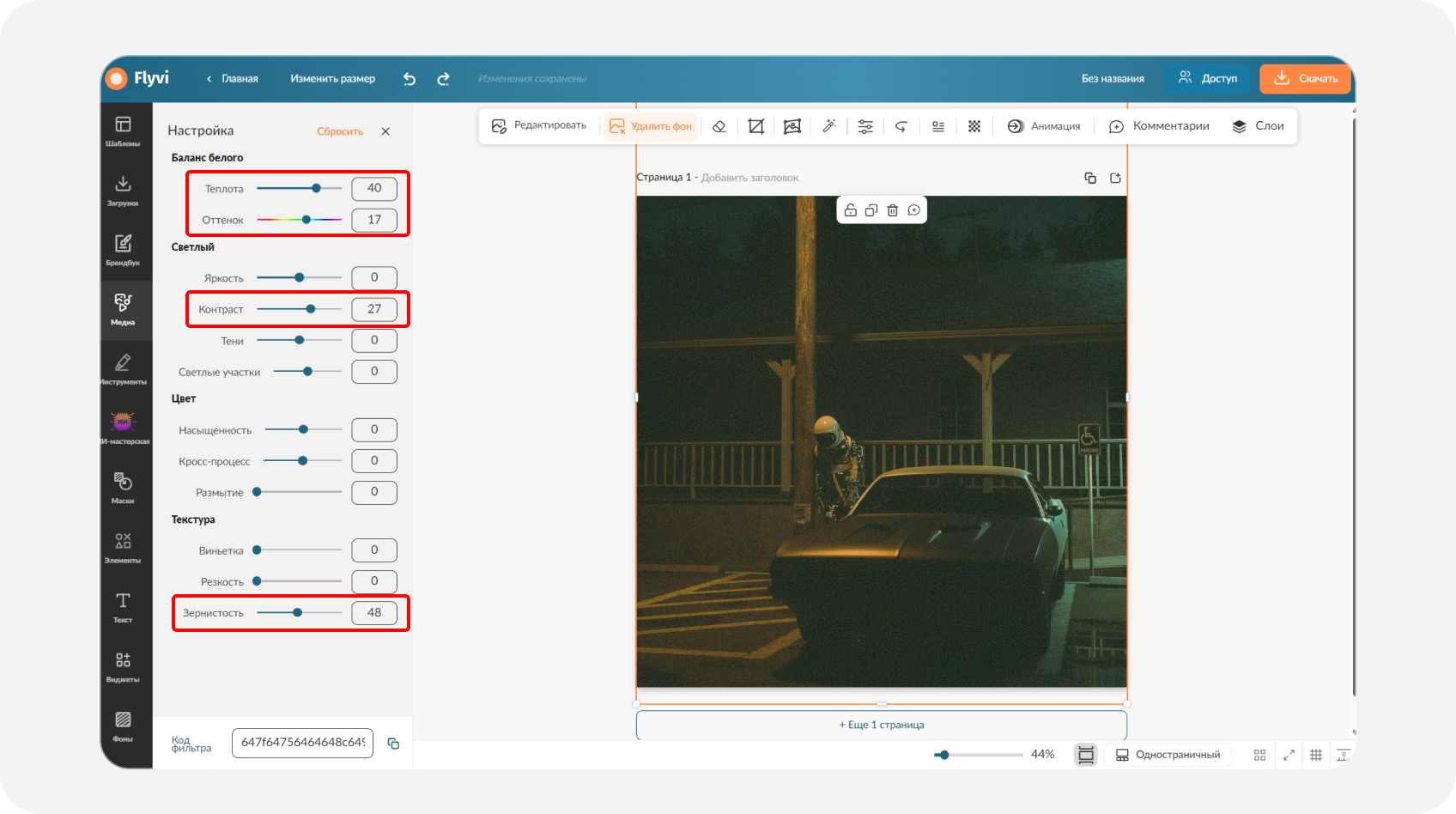The height and width of the screenshot is (814, 1456).
Task: Open the Брендбук sidebar panel
Action: pos(123,250)
